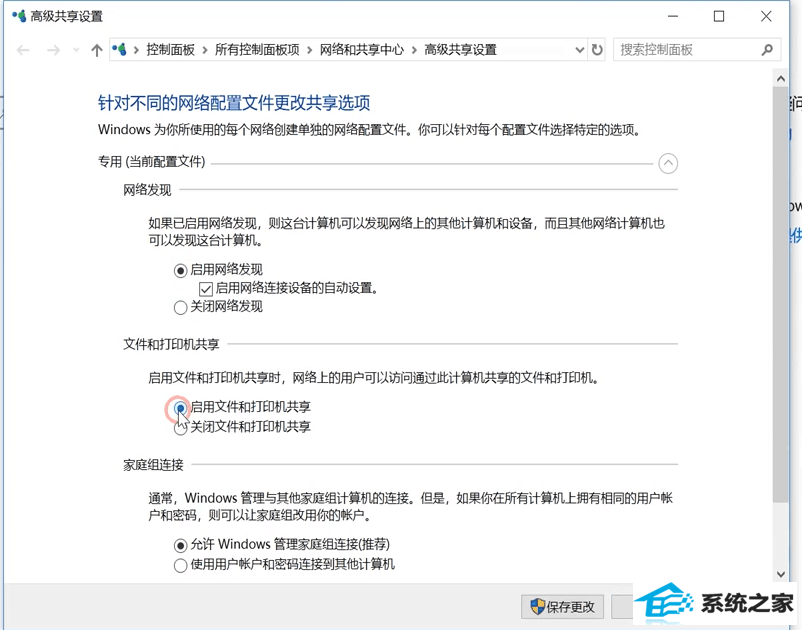Close the 高级共享设置 window
The image size is (802, 630).
766,16
